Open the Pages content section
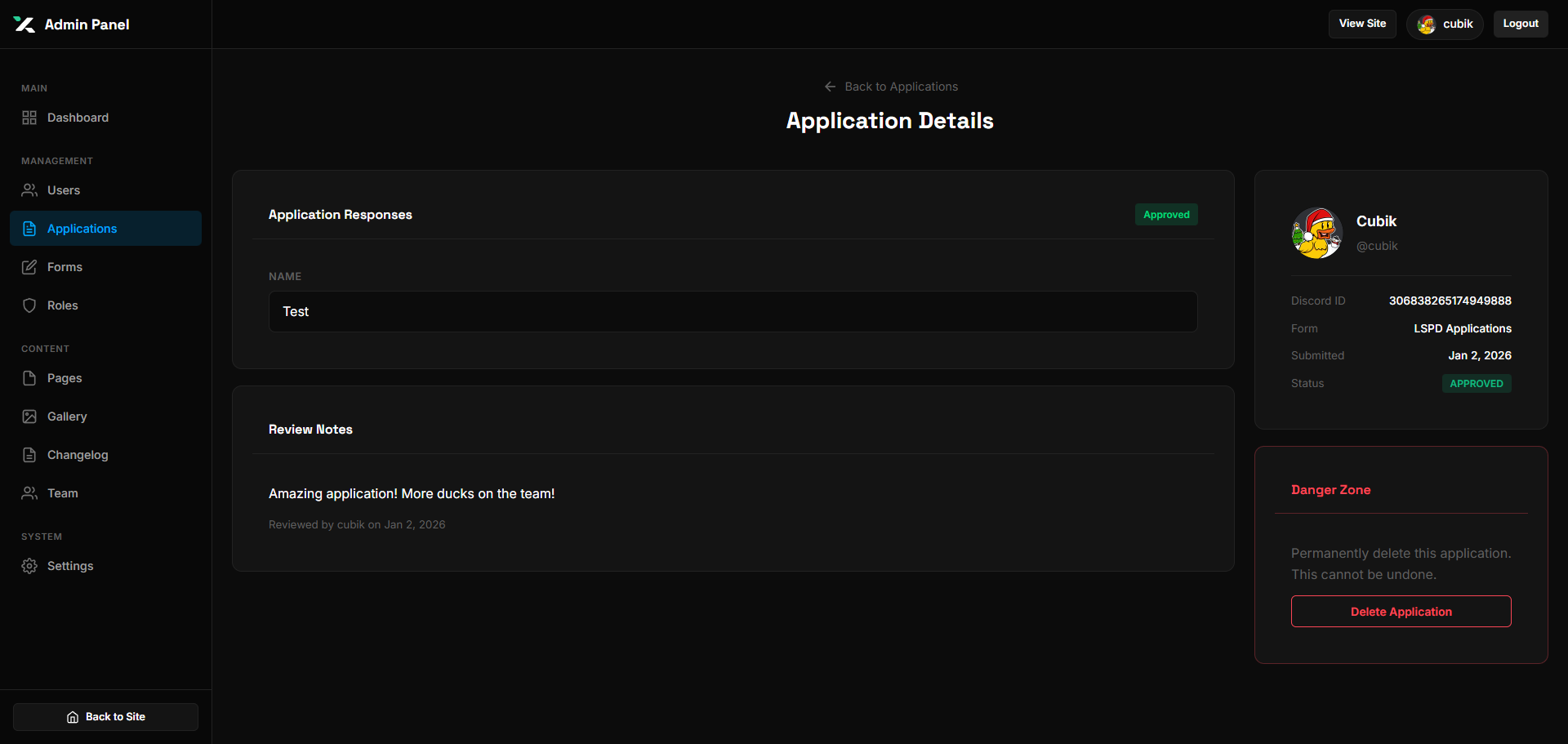Image resolution: width=1568 pixels, height=744 pixels. (106, 378)
